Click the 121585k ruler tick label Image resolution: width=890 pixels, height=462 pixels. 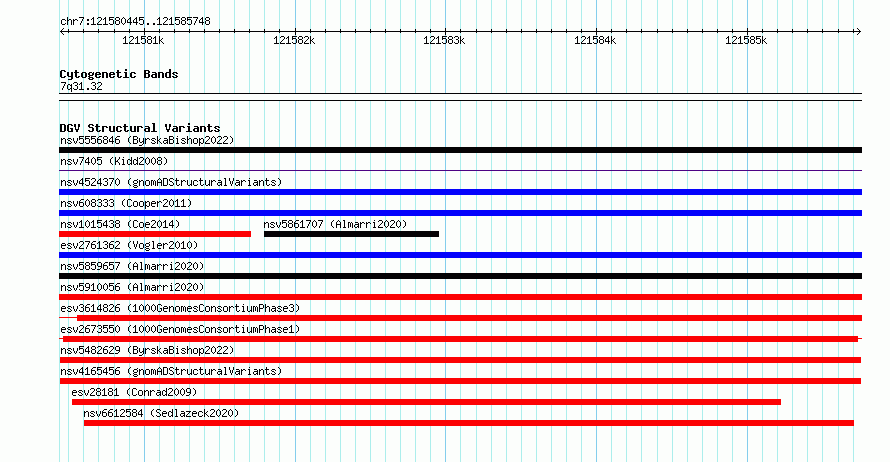pos(746,40)
